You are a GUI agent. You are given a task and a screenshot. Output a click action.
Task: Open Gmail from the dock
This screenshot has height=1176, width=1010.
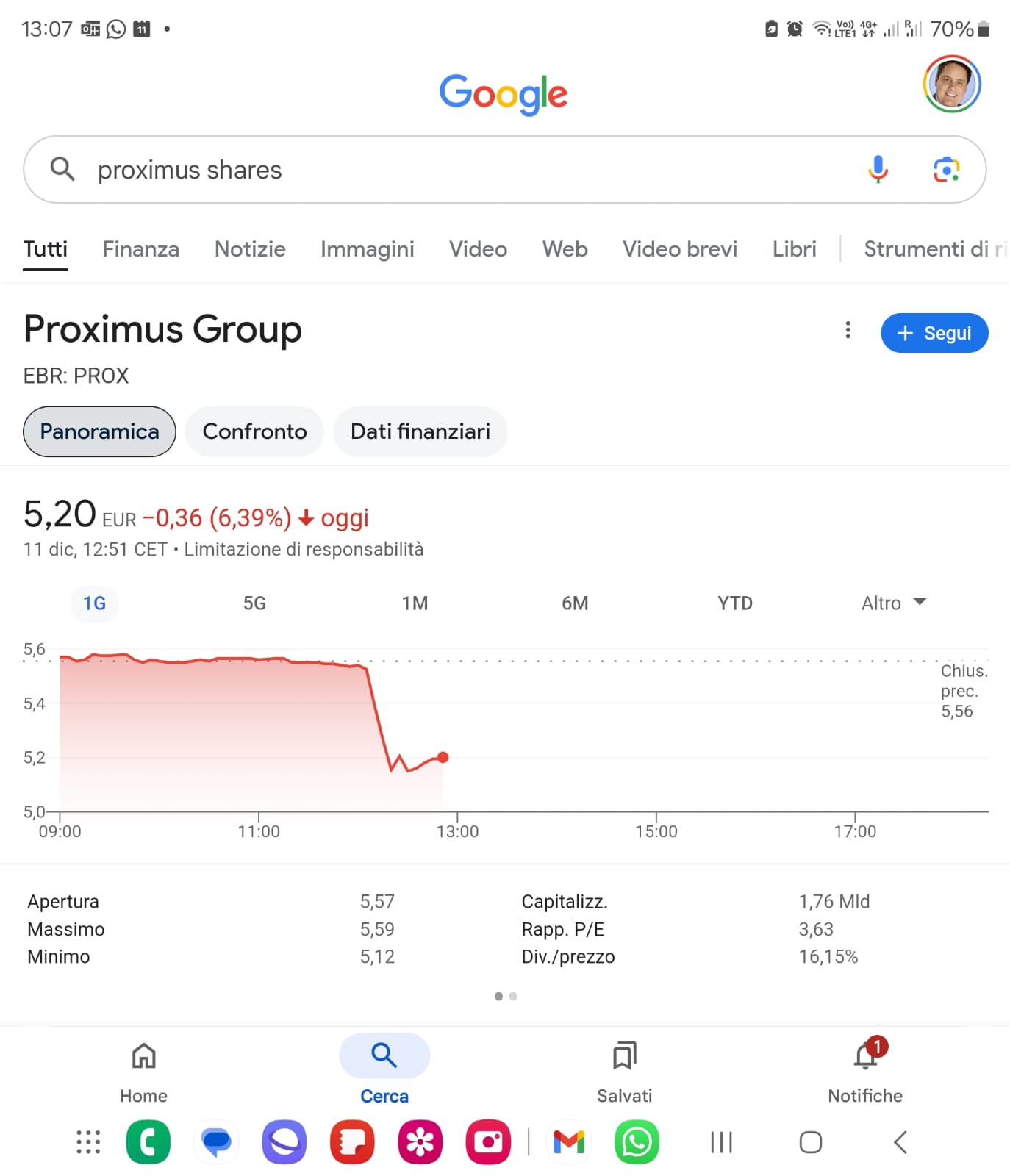tap(569, 1142)
